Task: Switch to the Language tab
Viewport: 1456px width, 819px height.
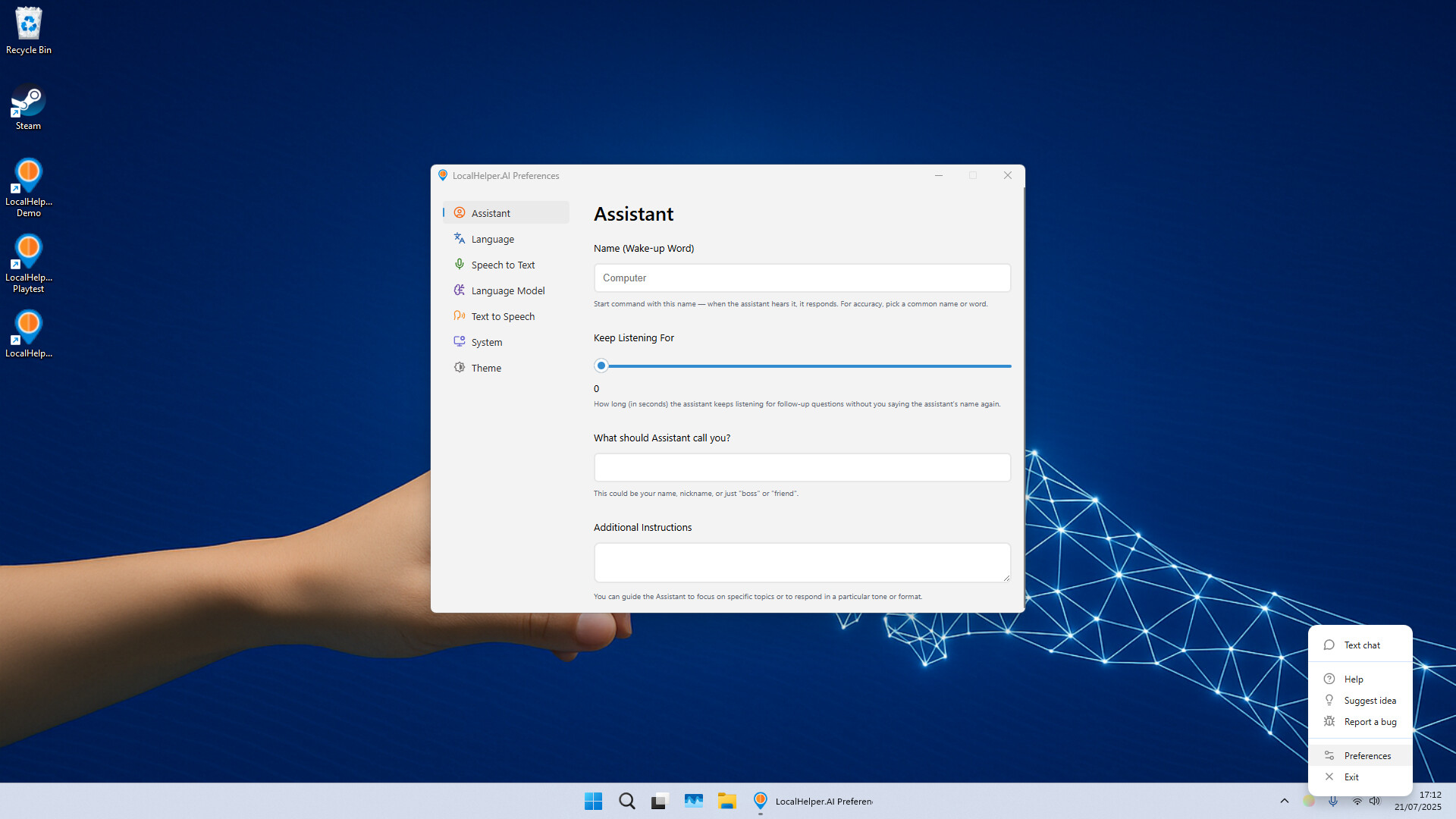Action: [x=493, y=238]
